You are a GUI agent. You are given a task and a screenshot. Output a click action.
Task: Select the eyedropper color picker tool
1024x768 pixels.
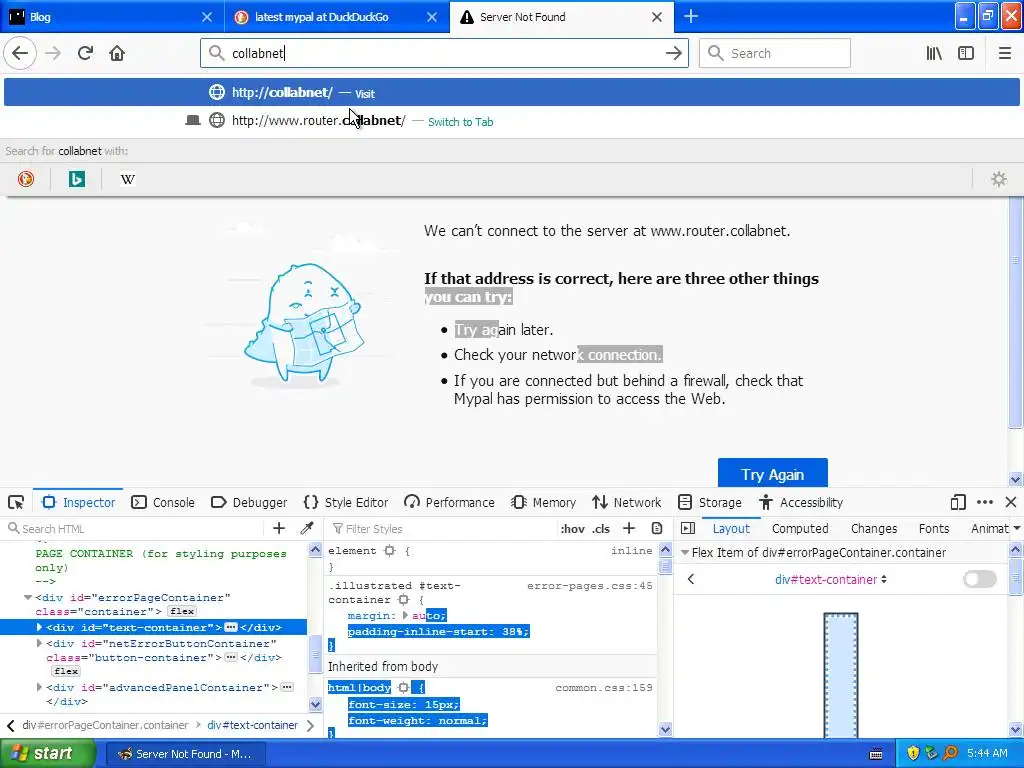pyautogui.click(x=306, y=528)
